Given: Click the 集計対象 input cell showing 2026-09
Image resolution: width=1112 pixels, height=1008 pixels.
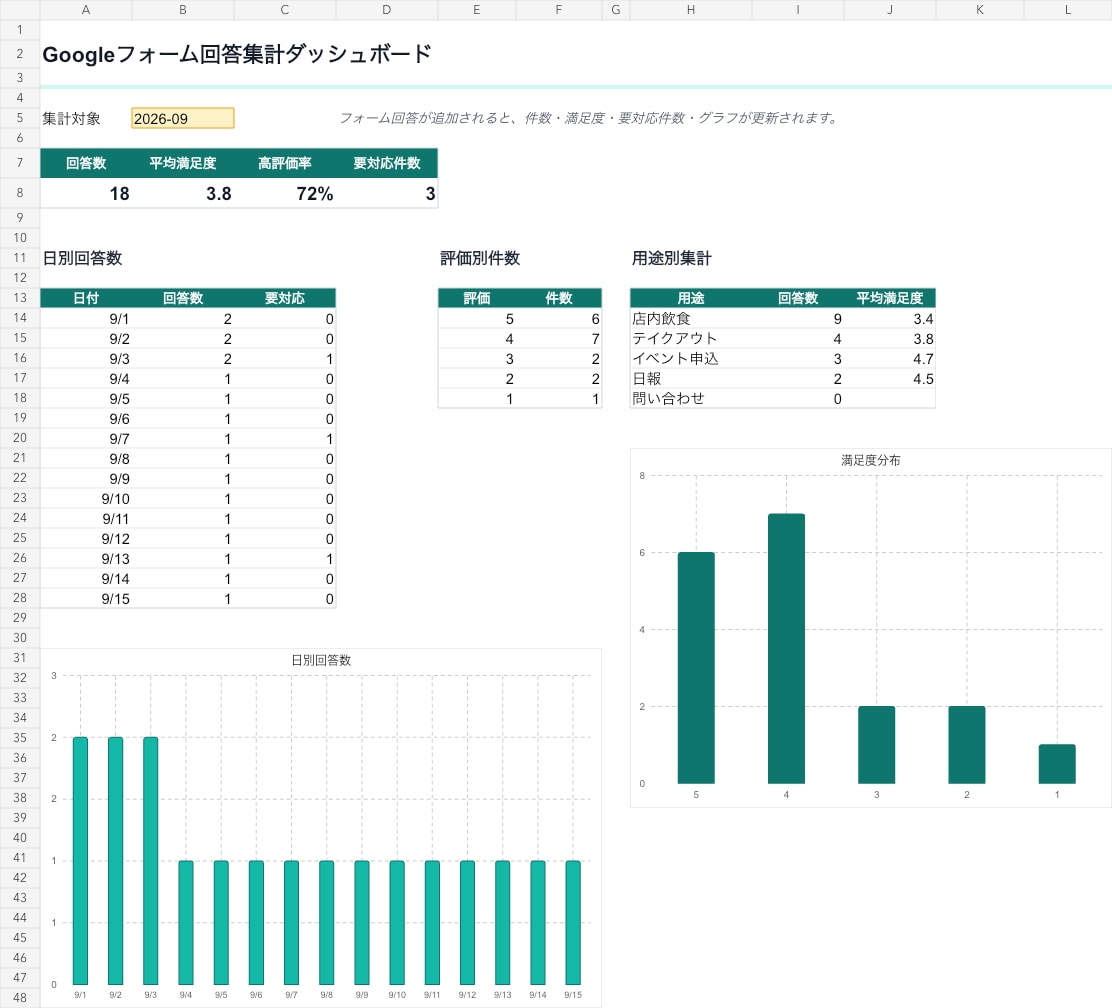Looking at the screenshot, I should click(182, 118).
